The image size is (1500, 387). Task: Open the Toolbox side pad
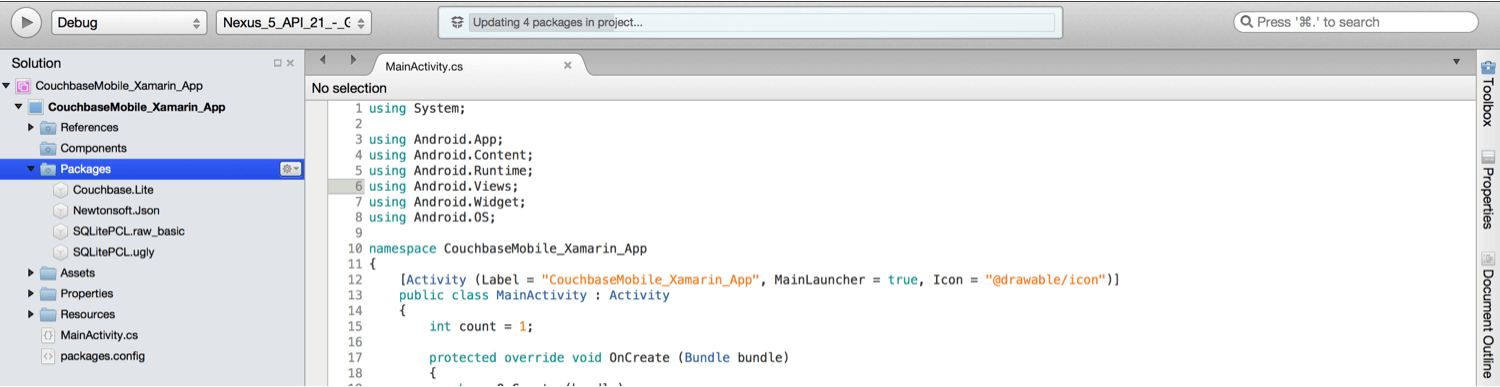(x=1488, y=92)
